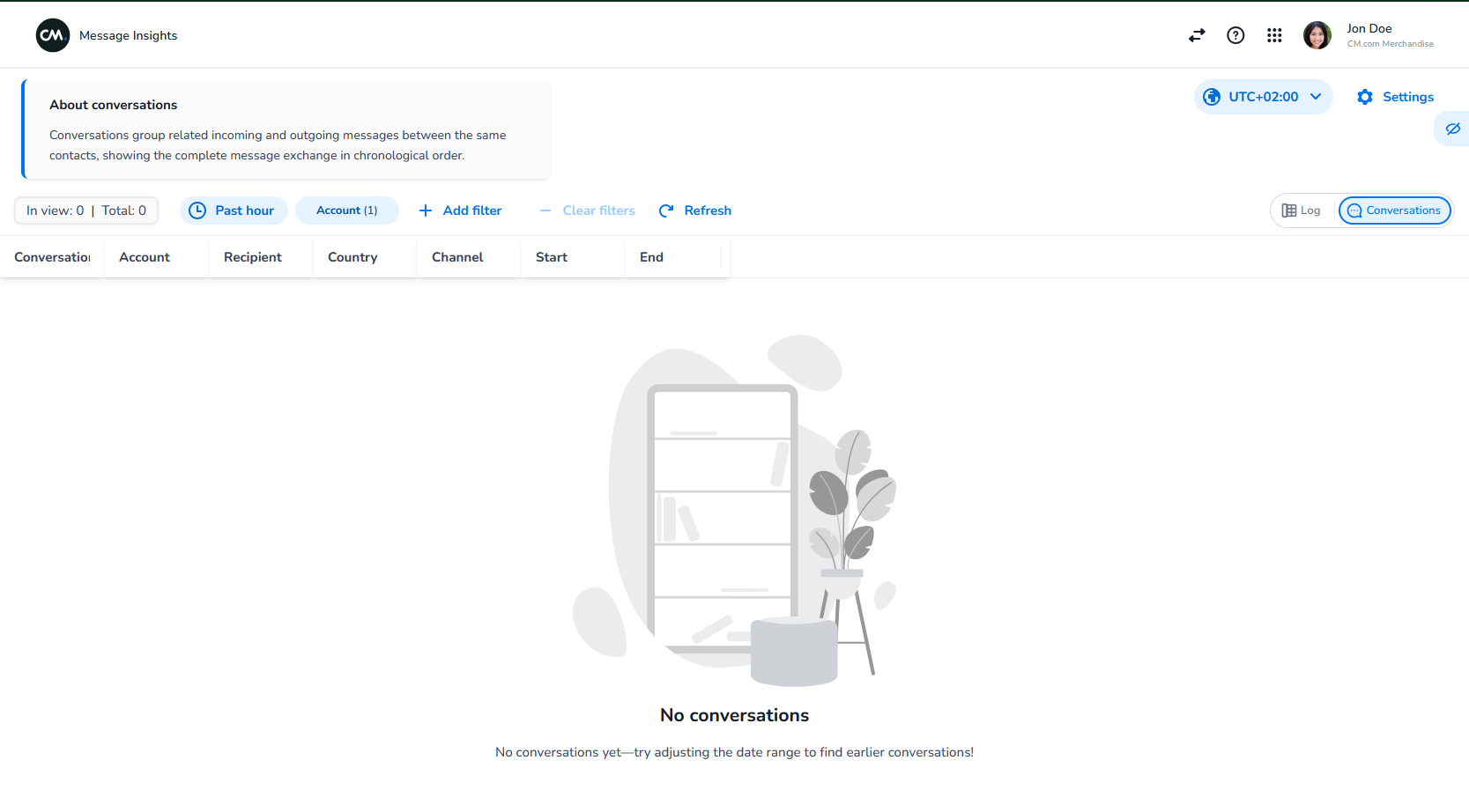Image resolution: width=1469 pixels, height=812 pixels.
Task: Click the Start column header
Action: pyautogui.click(x=552, y=257)
